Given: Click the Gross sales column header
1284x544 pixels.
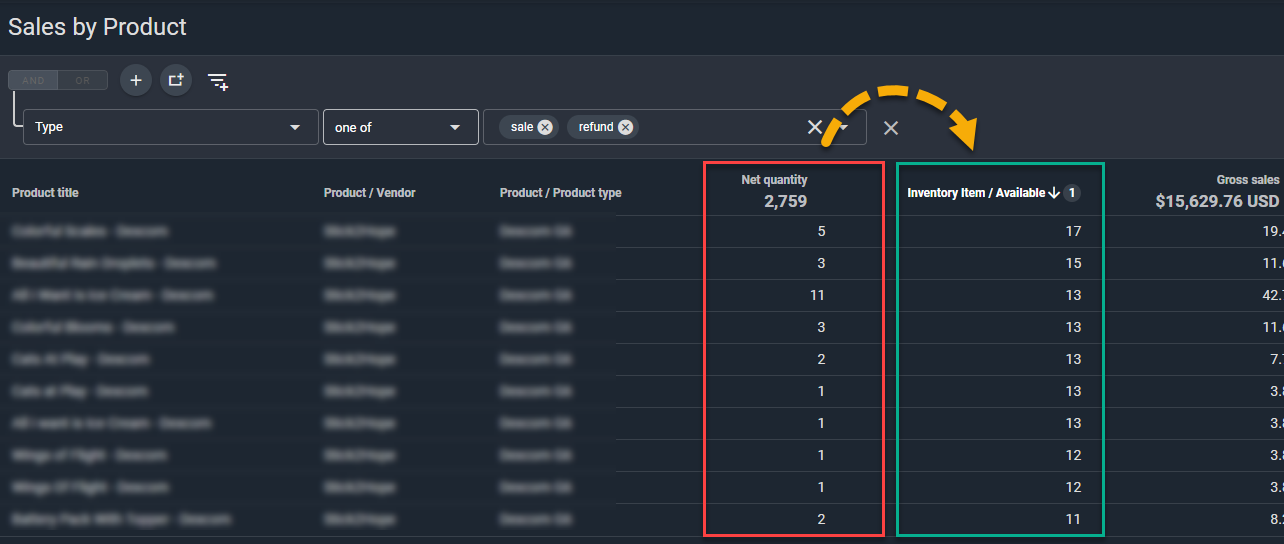Looking at the screenshot, I should tap(1246, 180).
